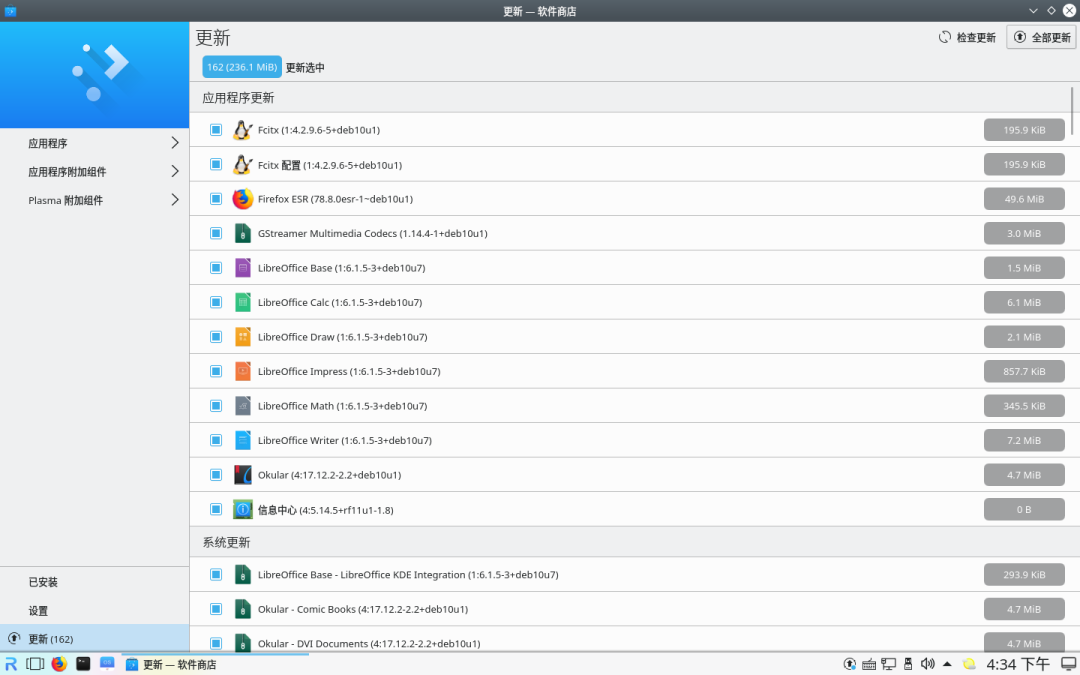1080x675 pixels.
Task: Click the LibreOffice Base purple icon
Action: pos(242,268)
